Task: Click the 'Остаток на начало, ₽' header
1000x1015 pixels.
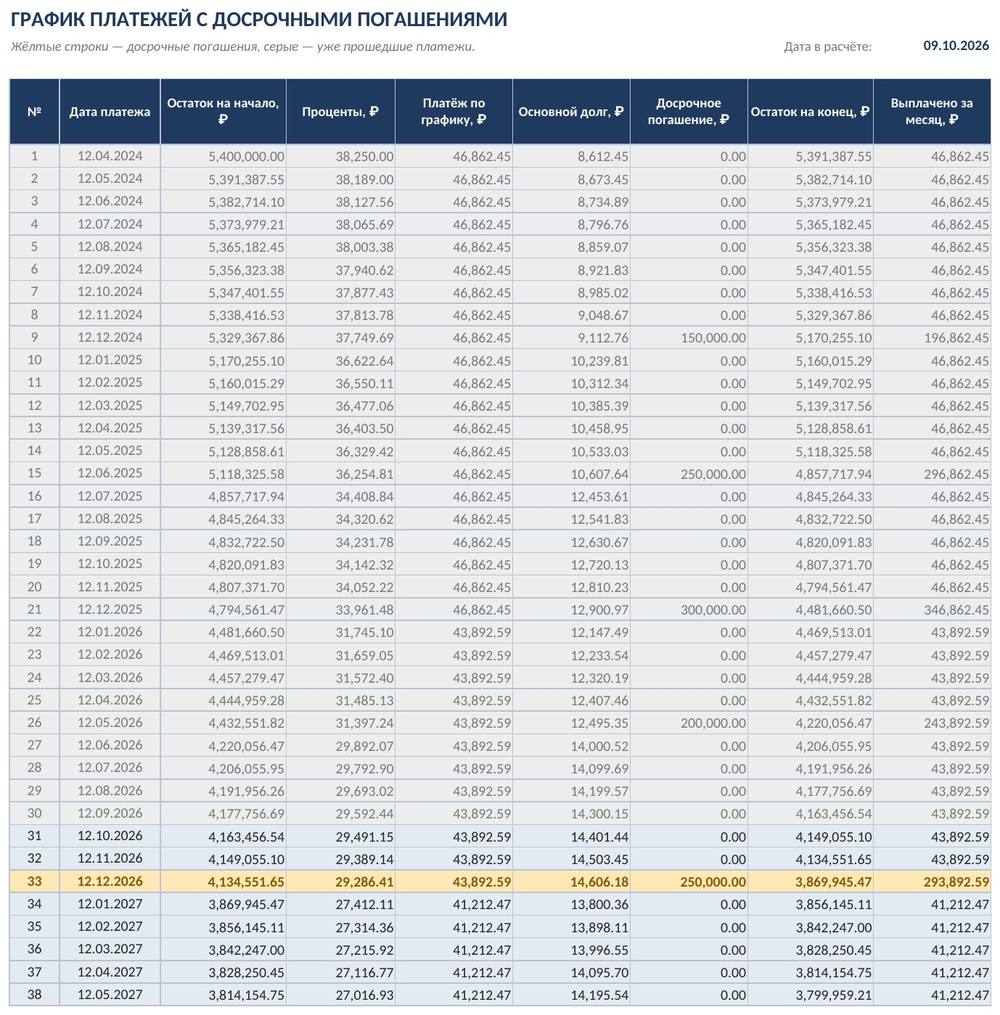Action: pos(223,111)
